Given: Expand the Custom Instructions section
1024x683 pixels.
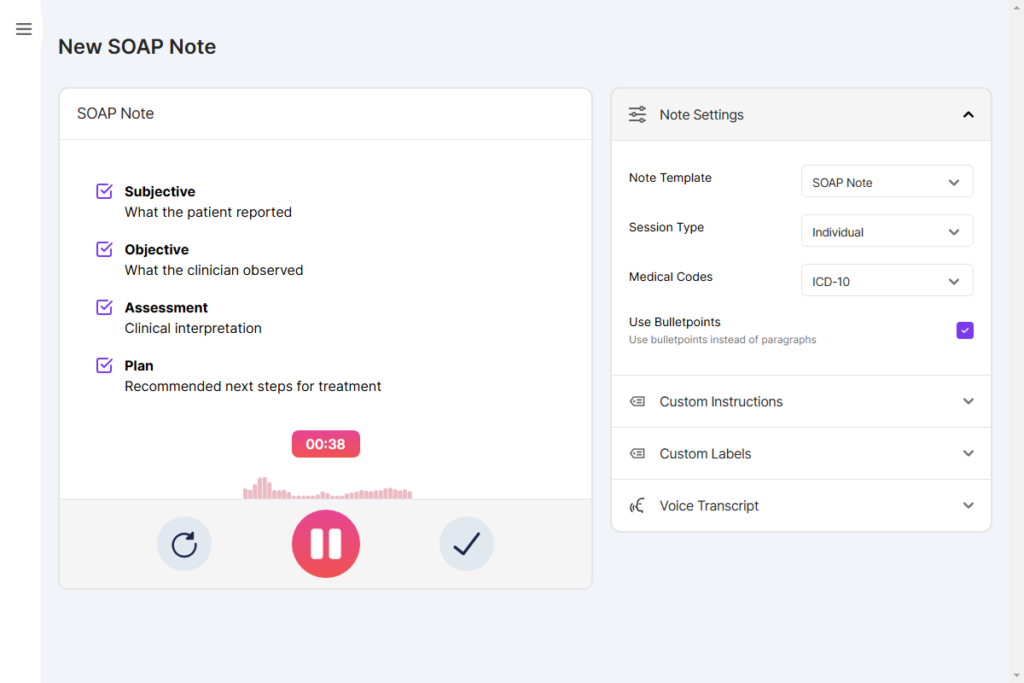Looking at the screenshot, I should 967,401.
